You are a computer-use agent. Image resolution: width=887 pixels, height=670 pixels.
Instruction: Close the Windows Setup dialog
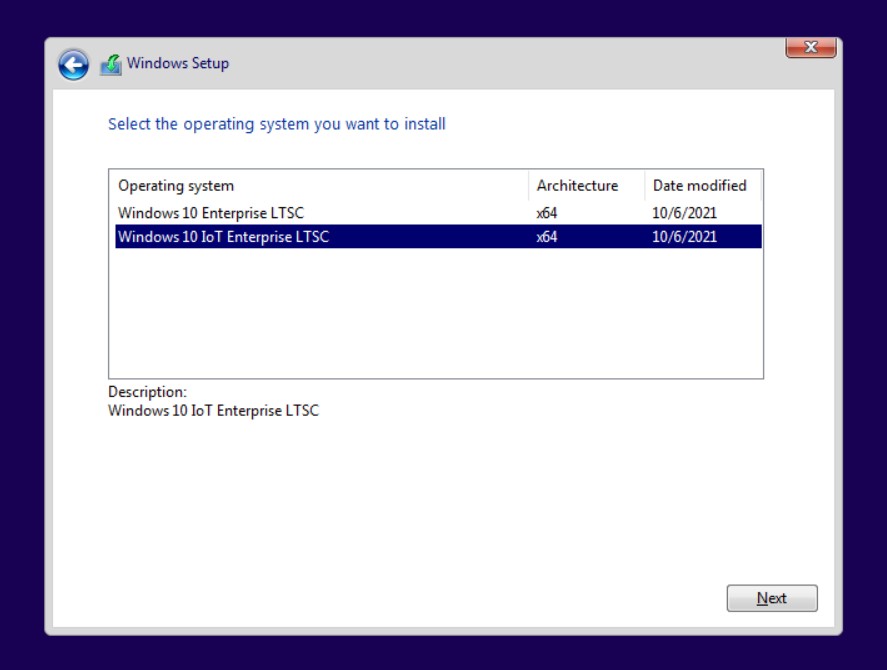click(x=810, y=47)
